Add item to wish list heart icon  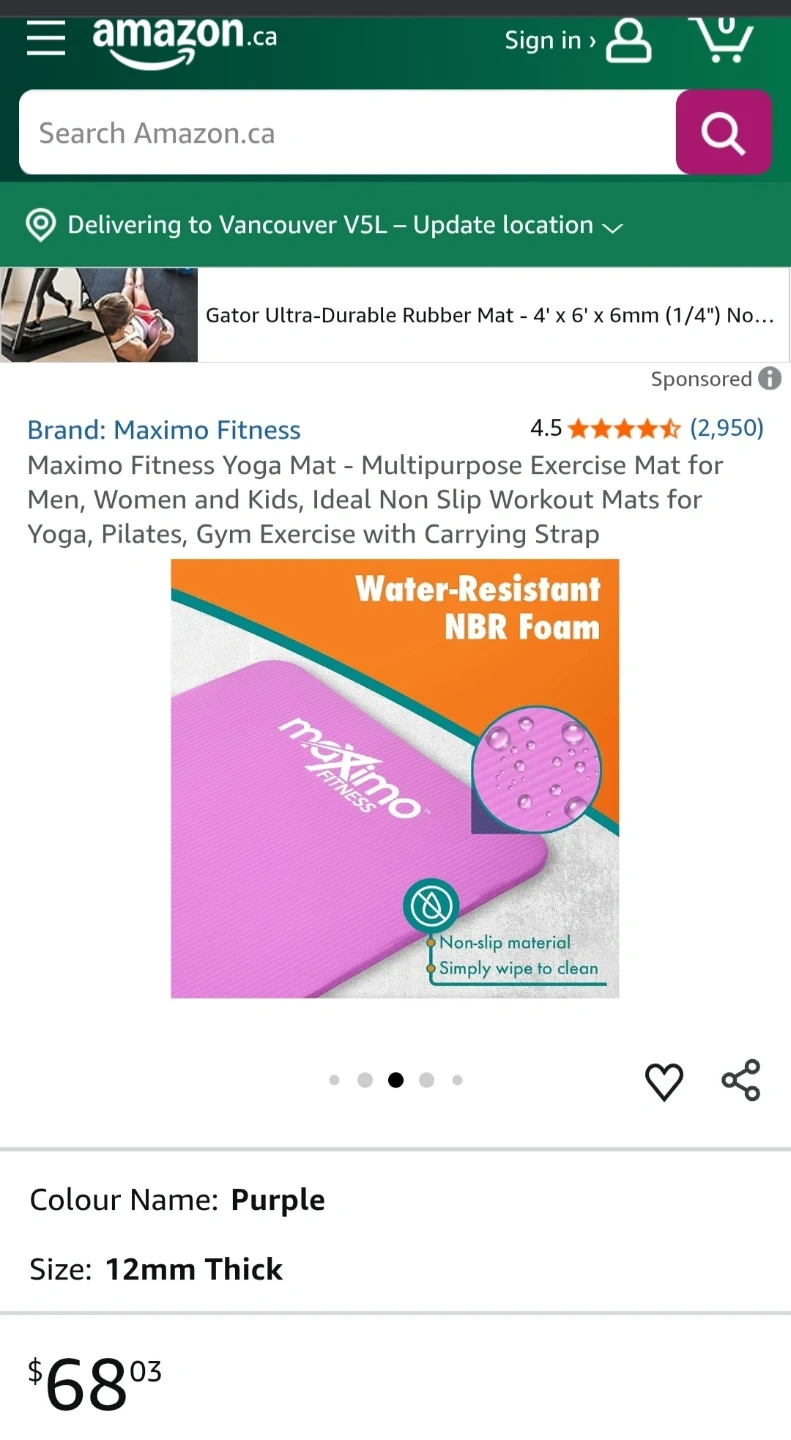tap(664, 1081)
